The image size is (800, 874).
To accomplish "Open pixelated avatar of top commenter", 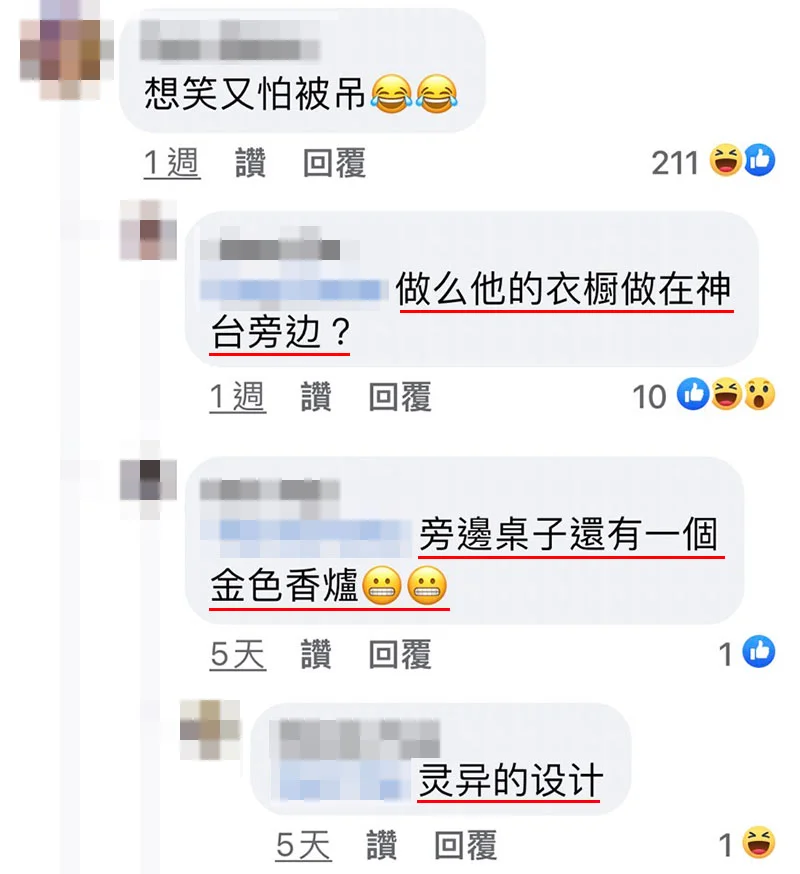I will pyautogui.click(x=60, y=51).
